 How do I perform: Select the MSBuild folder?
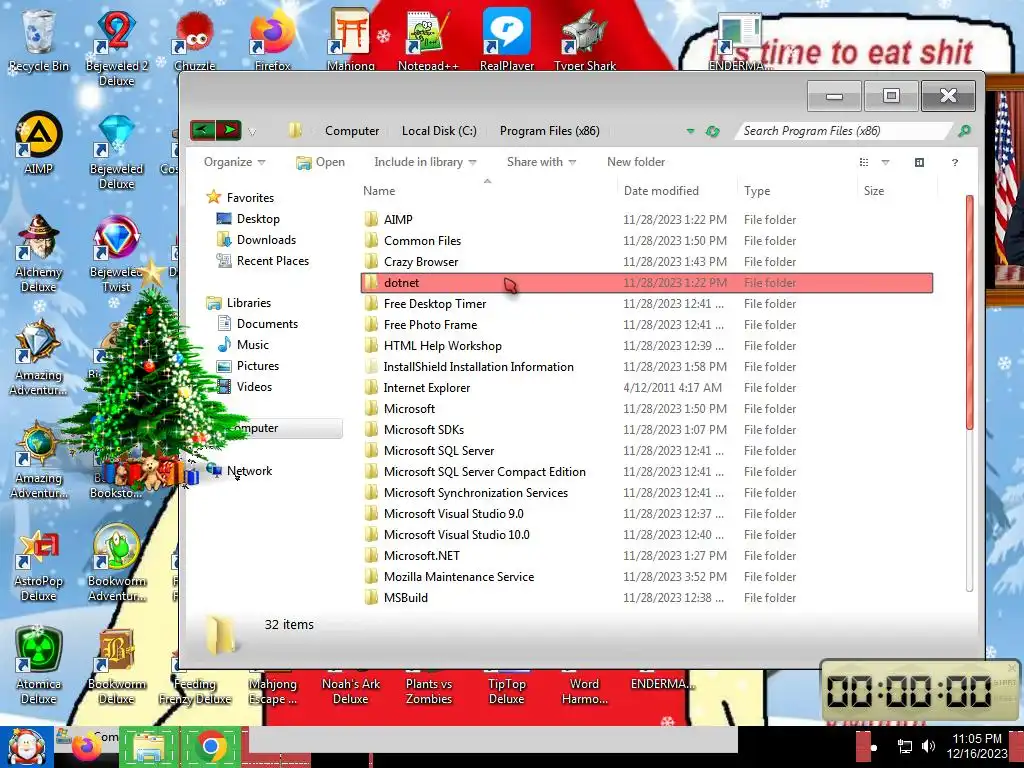coord(647,598)
